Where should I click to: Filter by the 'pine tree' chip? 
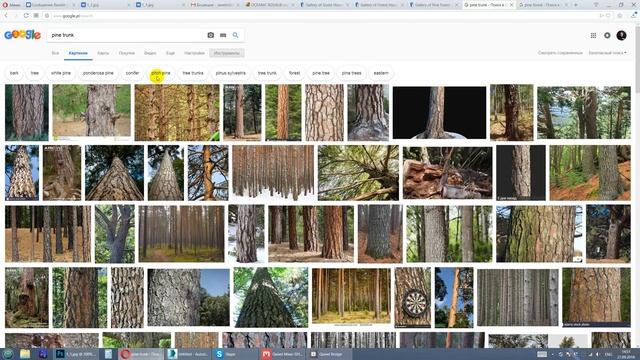[x=321, y=73]
